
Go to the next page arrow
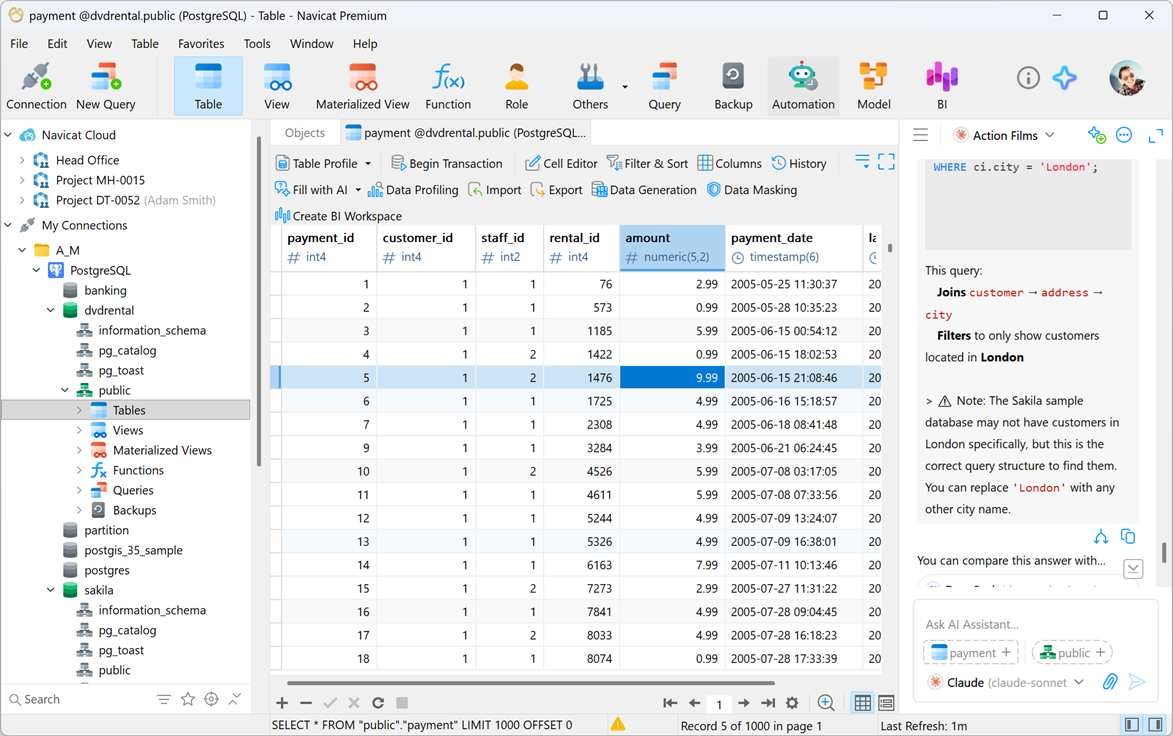(x=744, y=702)
